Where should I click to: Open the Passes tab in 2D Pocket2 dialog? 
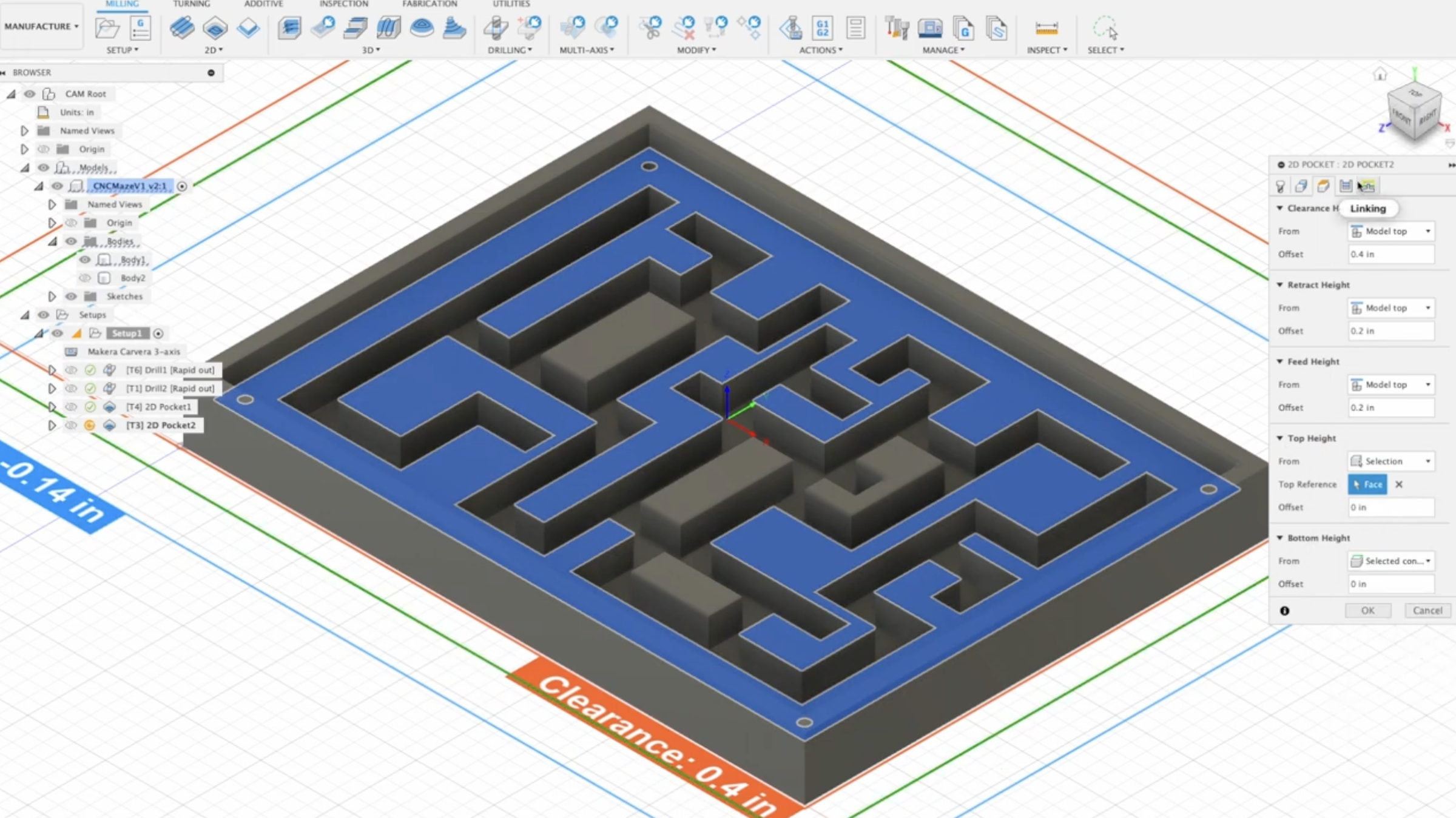tap(1346, 186)
